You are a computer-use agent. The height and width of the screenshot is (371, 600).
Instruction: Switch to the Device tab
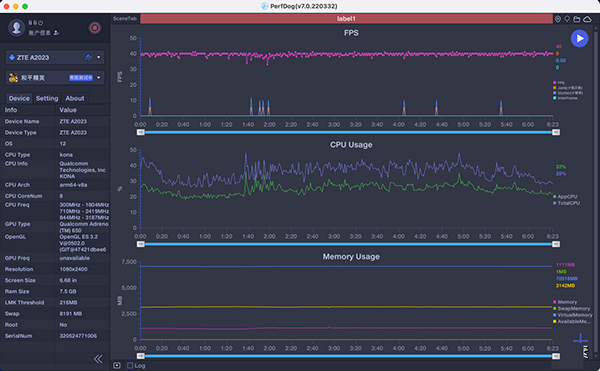[19, 98]
